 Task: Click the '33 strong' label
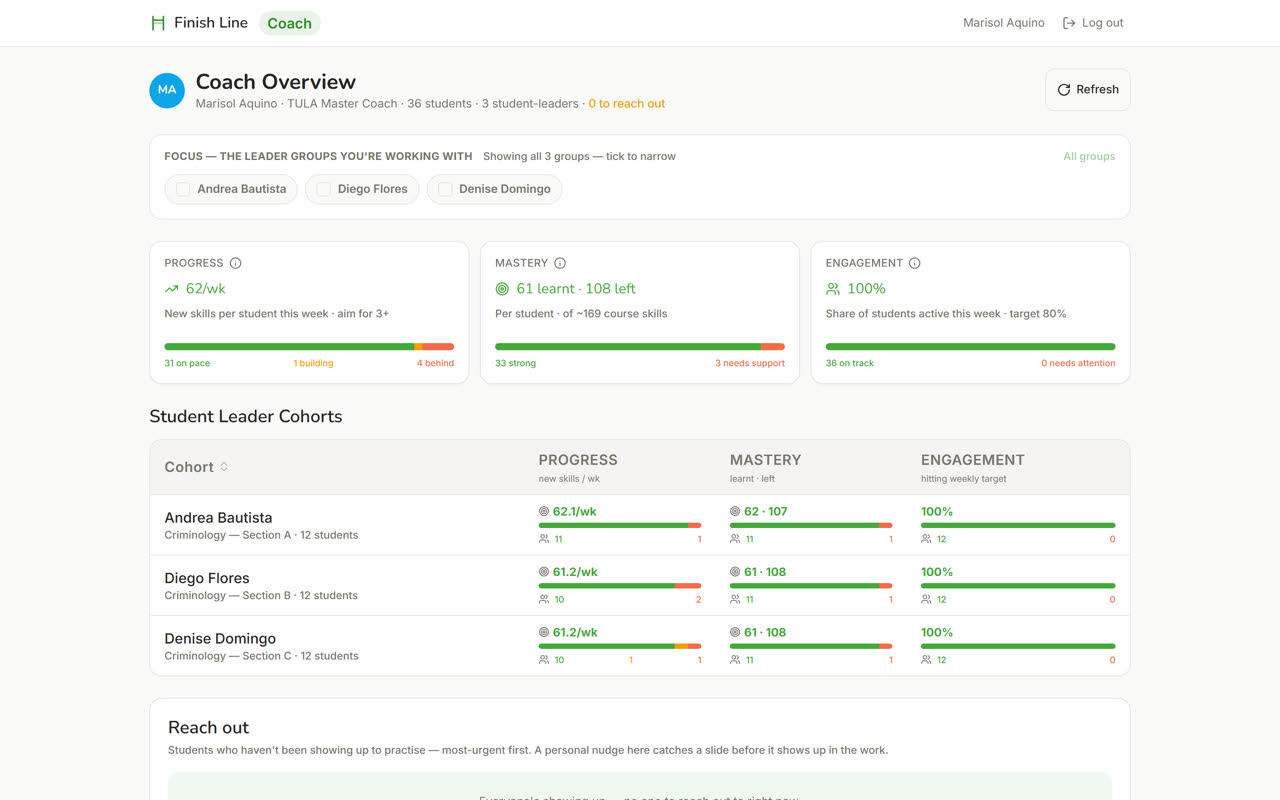[515, 363]
